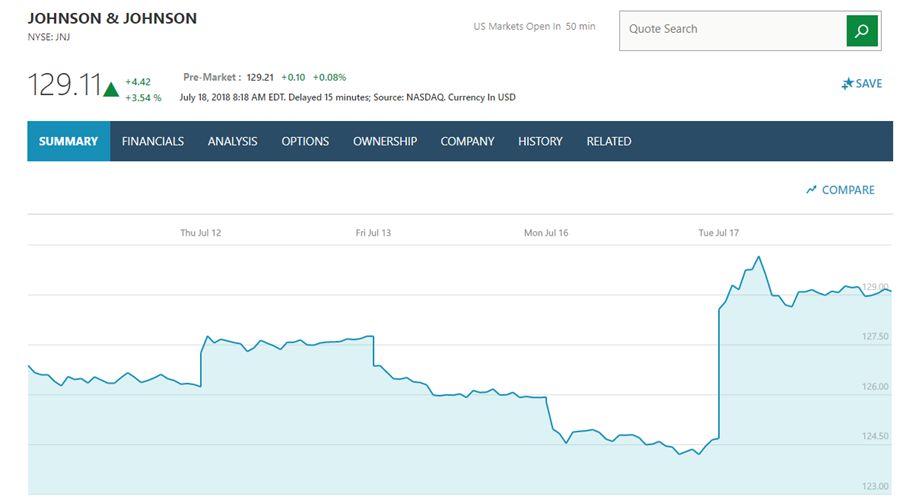Click the 124.50 y-axis label
The height and width of the screenshot is (500, 900).
point(875,436)
